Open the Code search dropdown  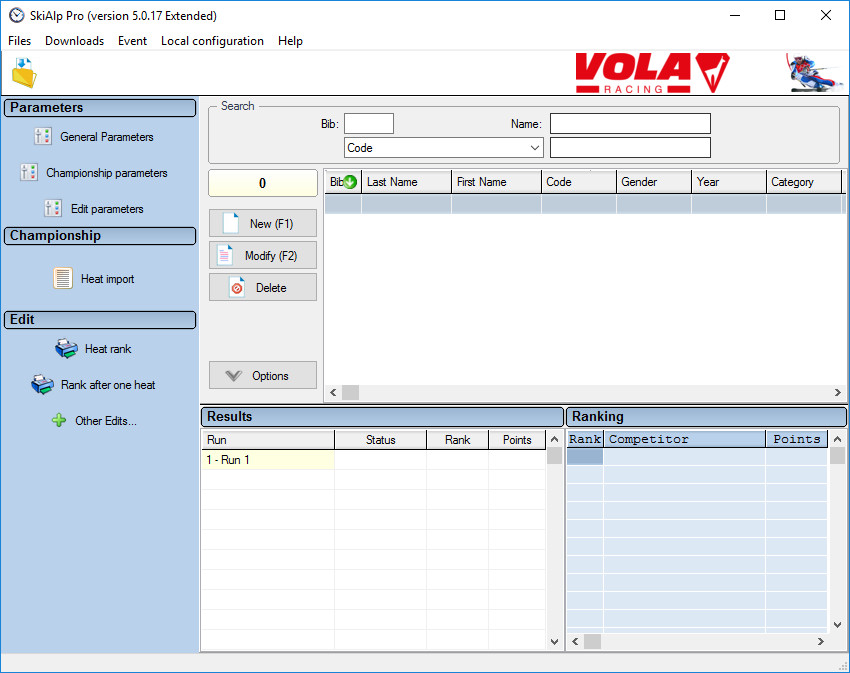coord(443,148)
